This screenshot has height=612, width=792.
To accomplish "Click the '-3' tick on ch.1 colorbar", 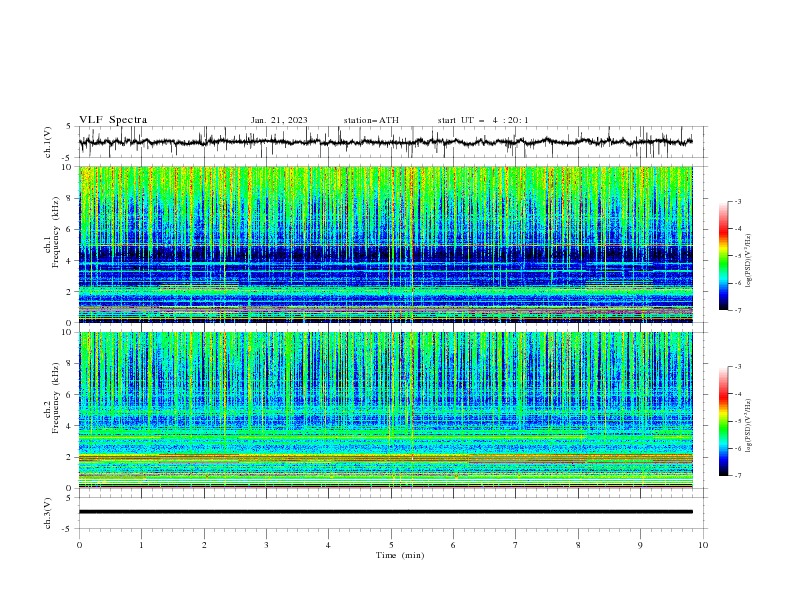I will point(738,201).
